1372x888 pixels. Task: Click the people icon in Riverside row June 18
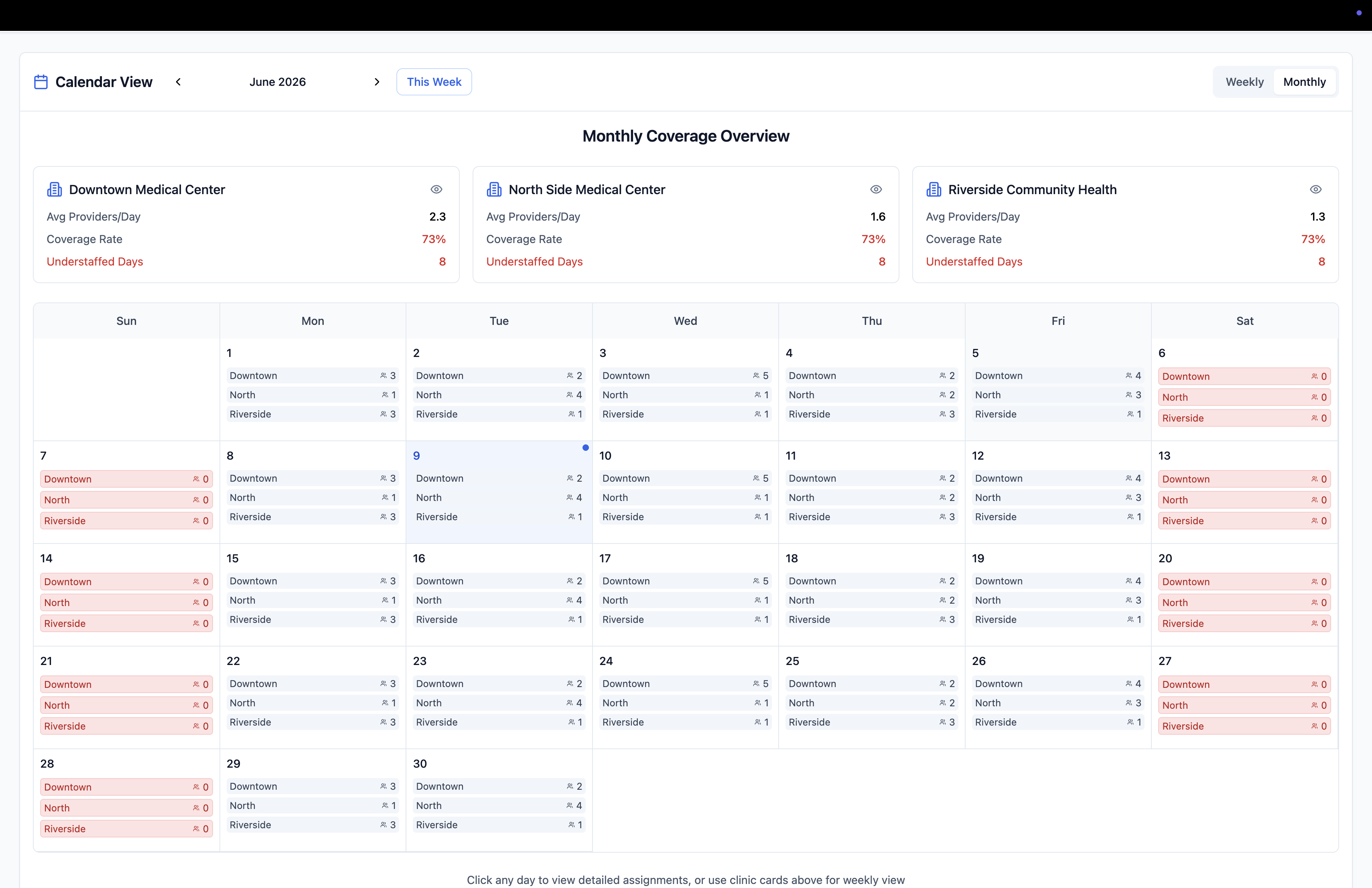942,619
